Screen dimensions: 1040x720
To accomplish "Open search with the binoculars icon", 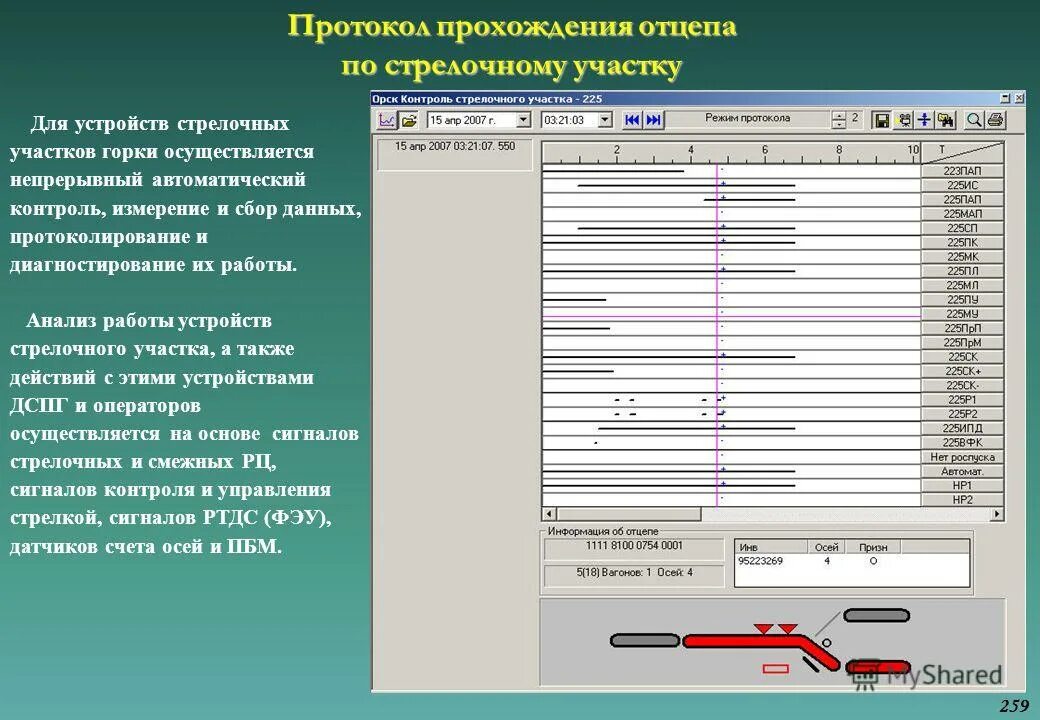I will tap(945, 120).
